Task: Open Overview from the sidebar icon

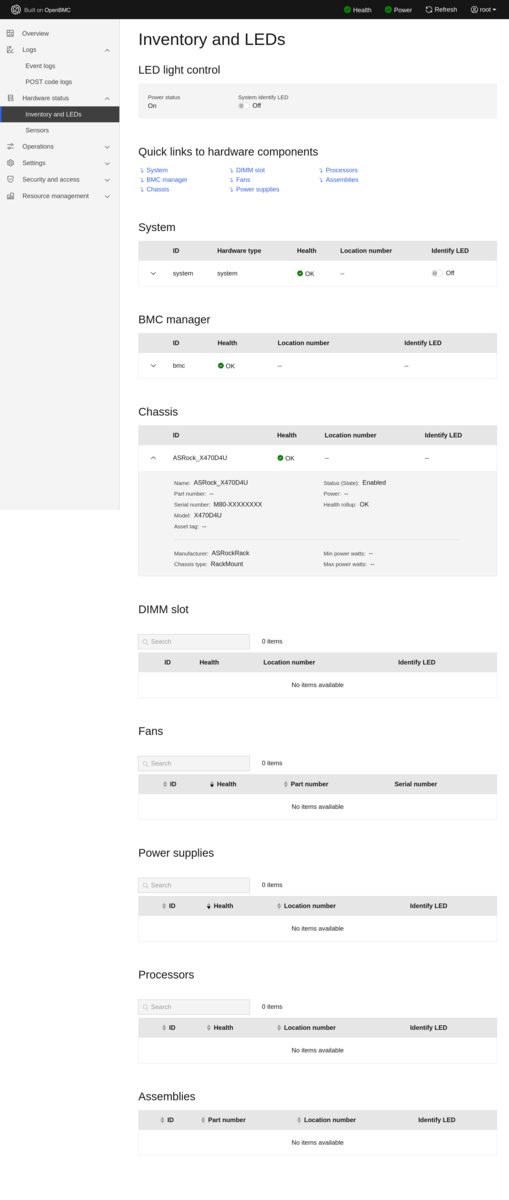Action: click(10, 33)
